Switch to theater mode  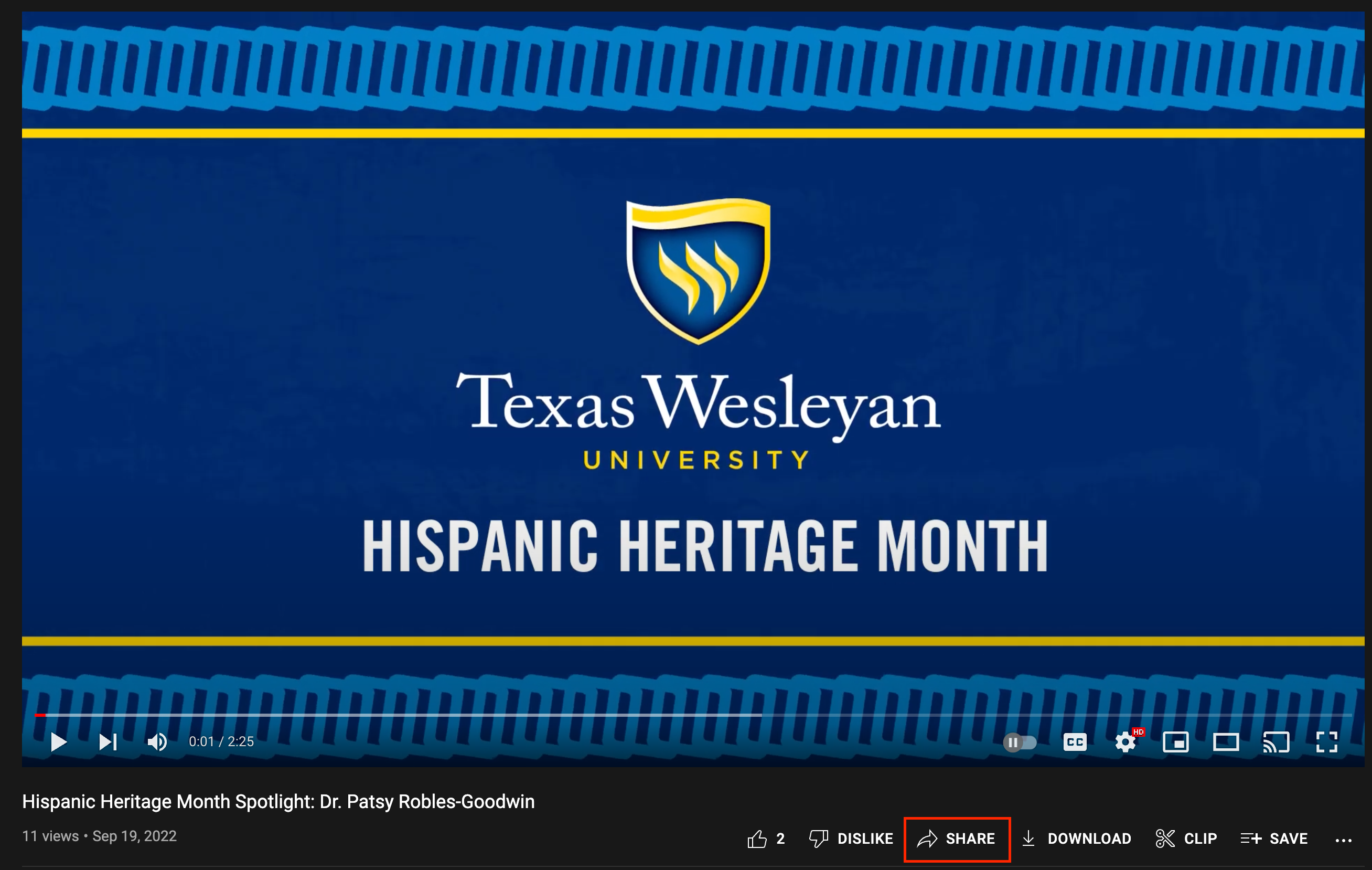1226,742
